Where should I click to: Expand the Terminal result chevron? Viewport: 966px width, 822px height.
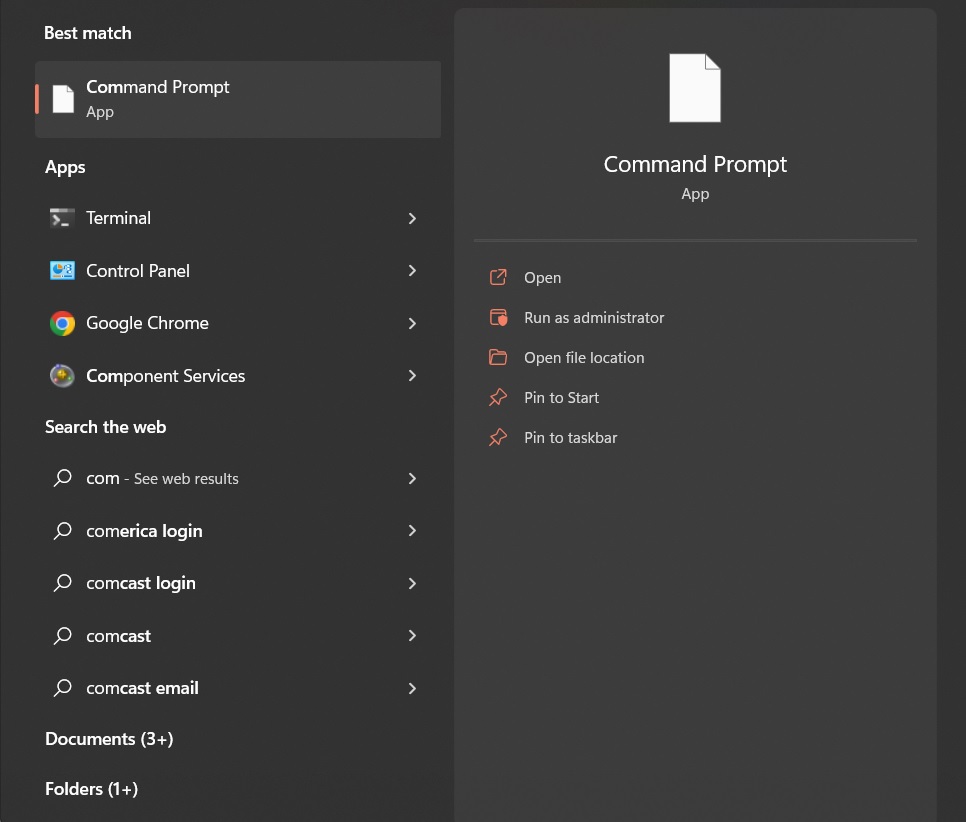412,218
